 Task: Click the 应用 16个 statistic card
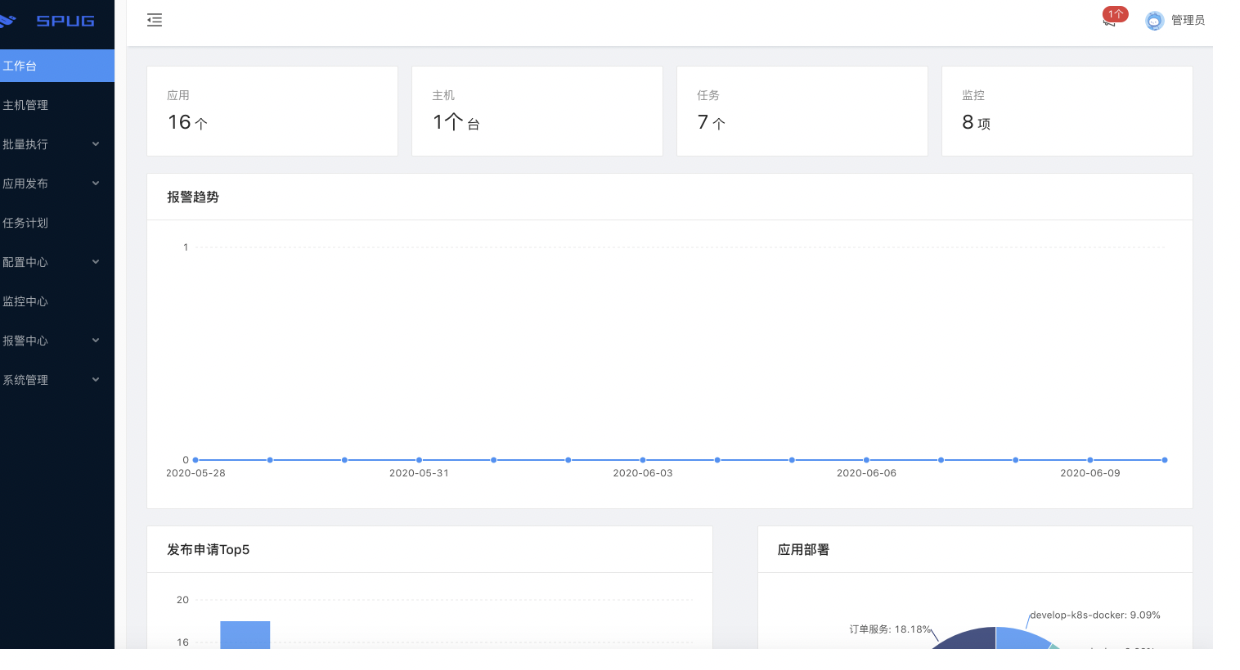point(272,111)
